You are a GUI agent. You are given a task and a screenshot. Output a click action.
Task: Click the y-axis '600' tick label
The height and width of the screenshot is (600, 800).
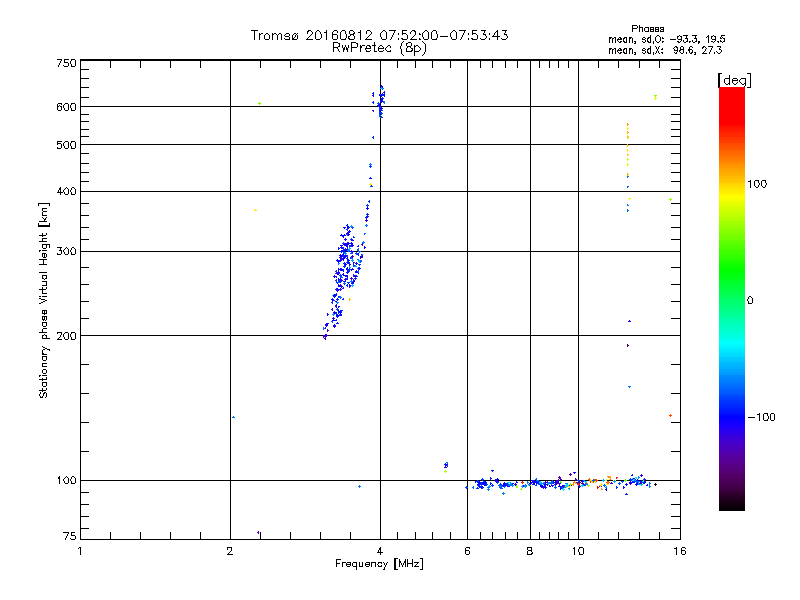66,107
